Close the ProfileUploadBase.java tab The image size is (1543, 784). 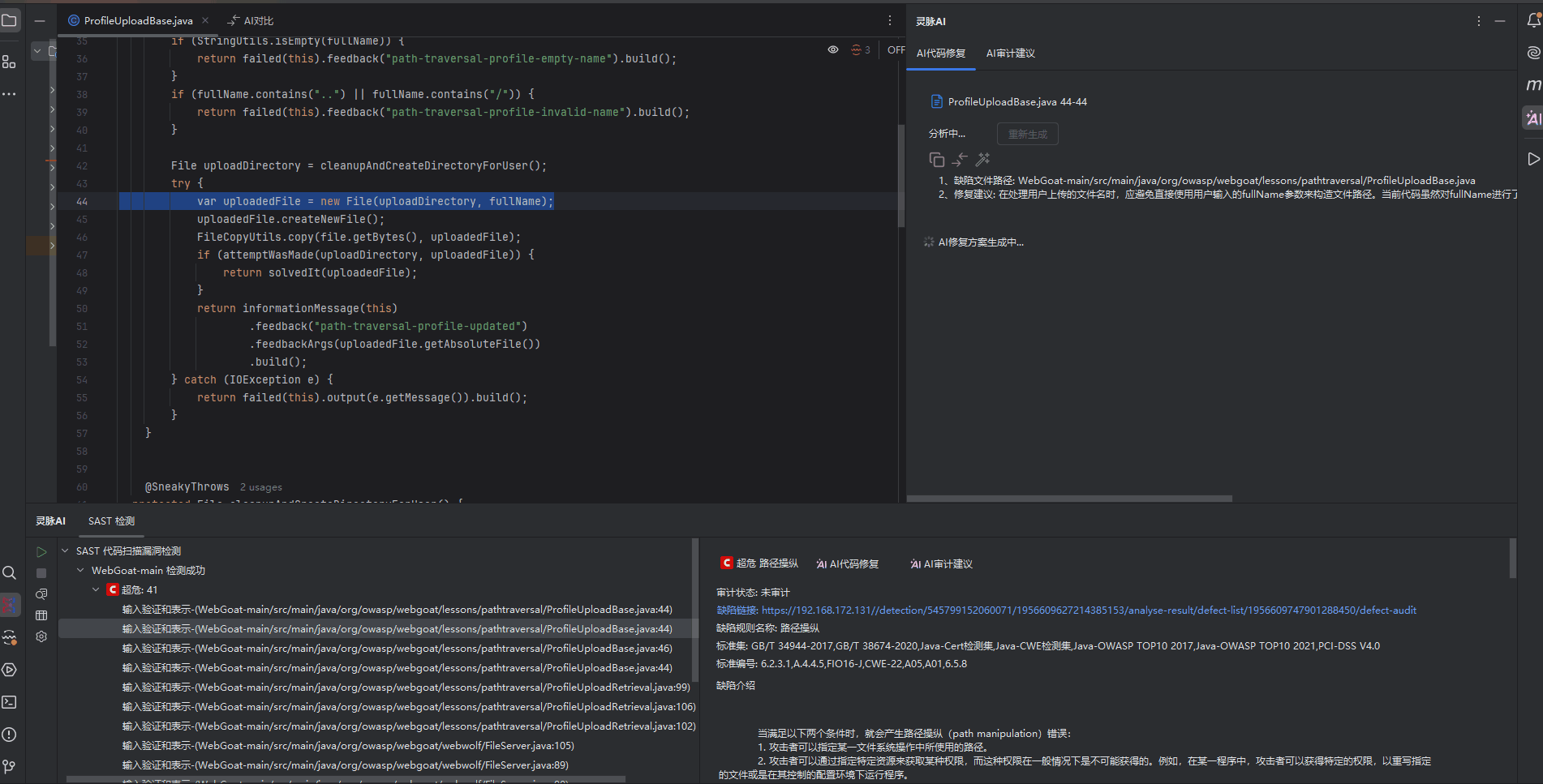point(205,20)
